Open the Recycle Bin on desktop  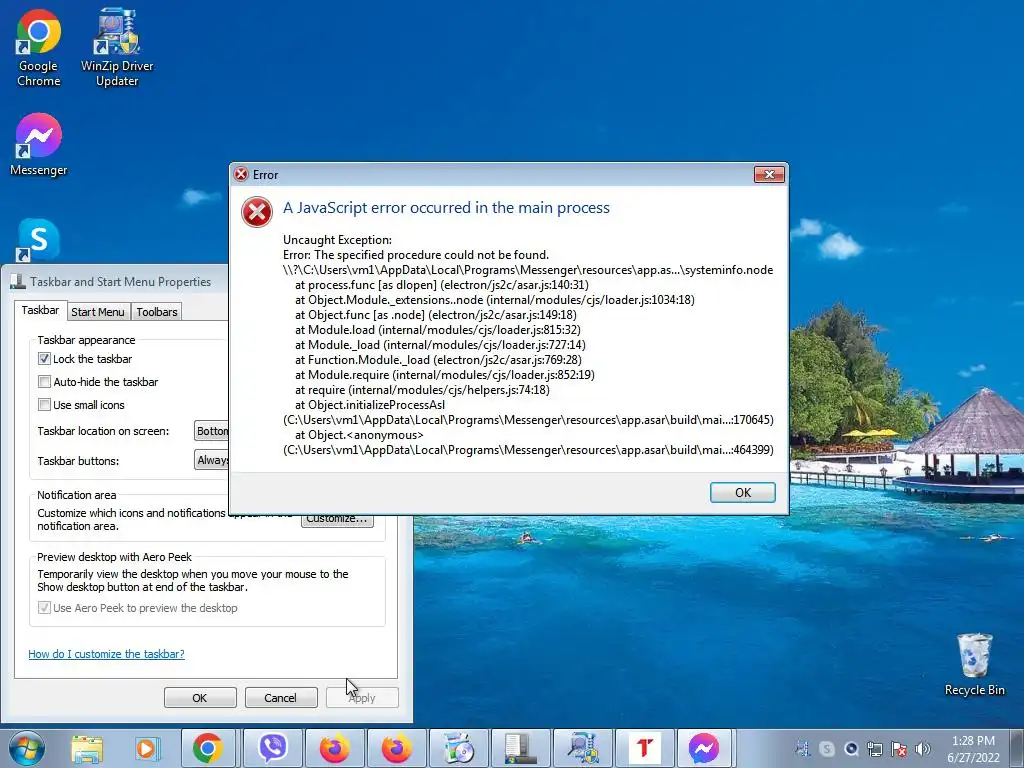click(x=974, y=665)
